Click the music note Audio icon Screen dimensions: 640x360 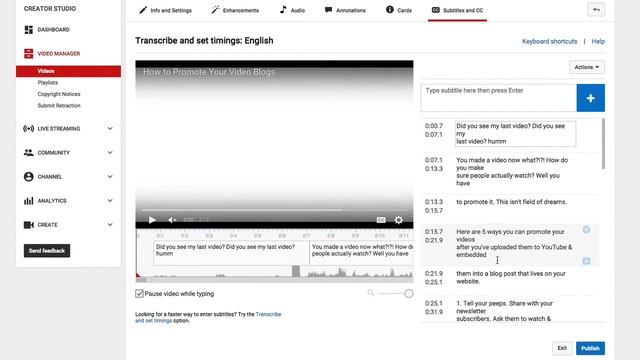coord(283,9)
